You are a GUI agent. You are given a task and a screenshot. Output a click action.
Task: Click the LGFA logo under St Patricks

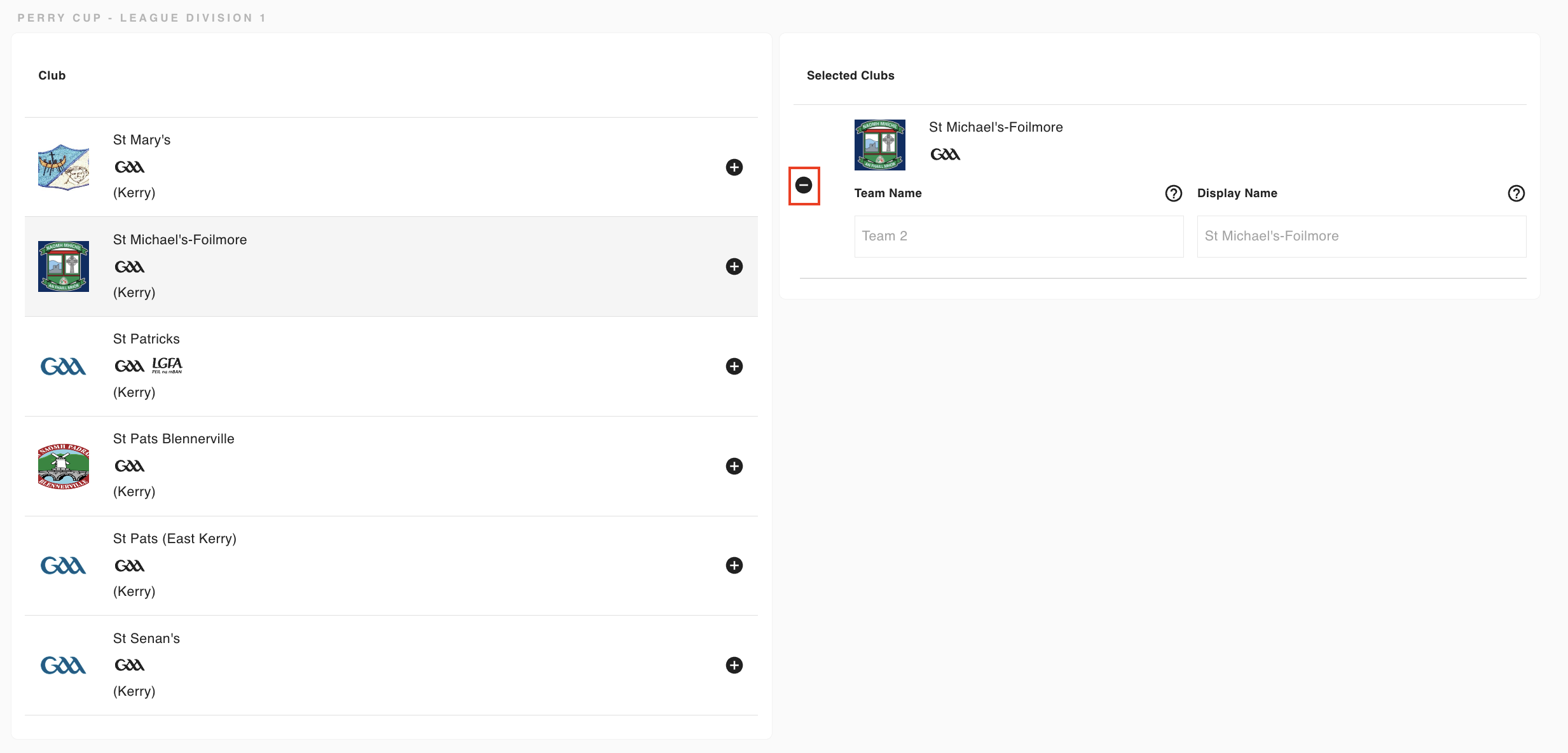point(167,365)
